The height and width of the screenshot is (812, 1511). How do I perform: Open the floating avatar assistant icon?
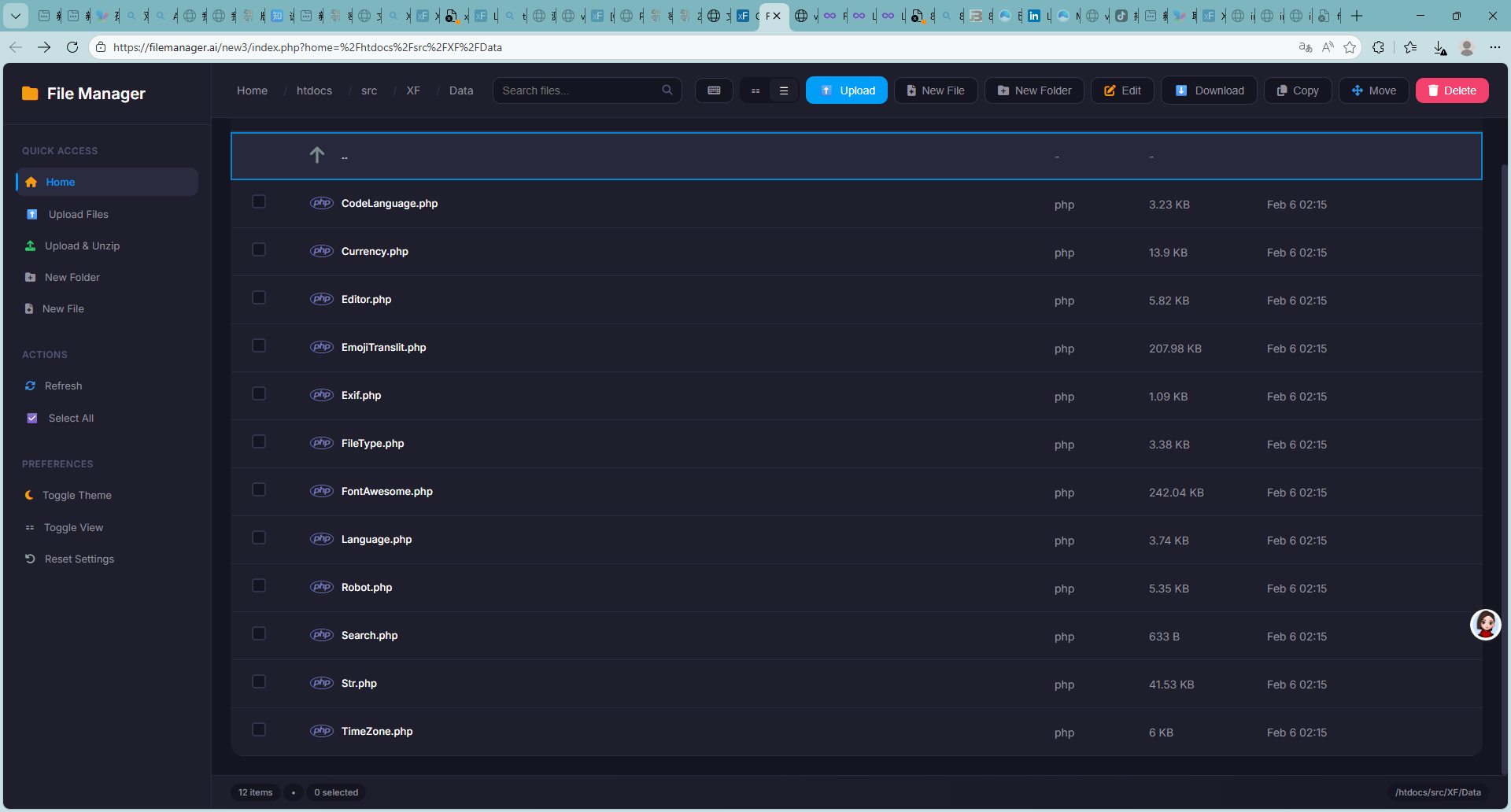pyautogui.click(x=1485, y=625)
